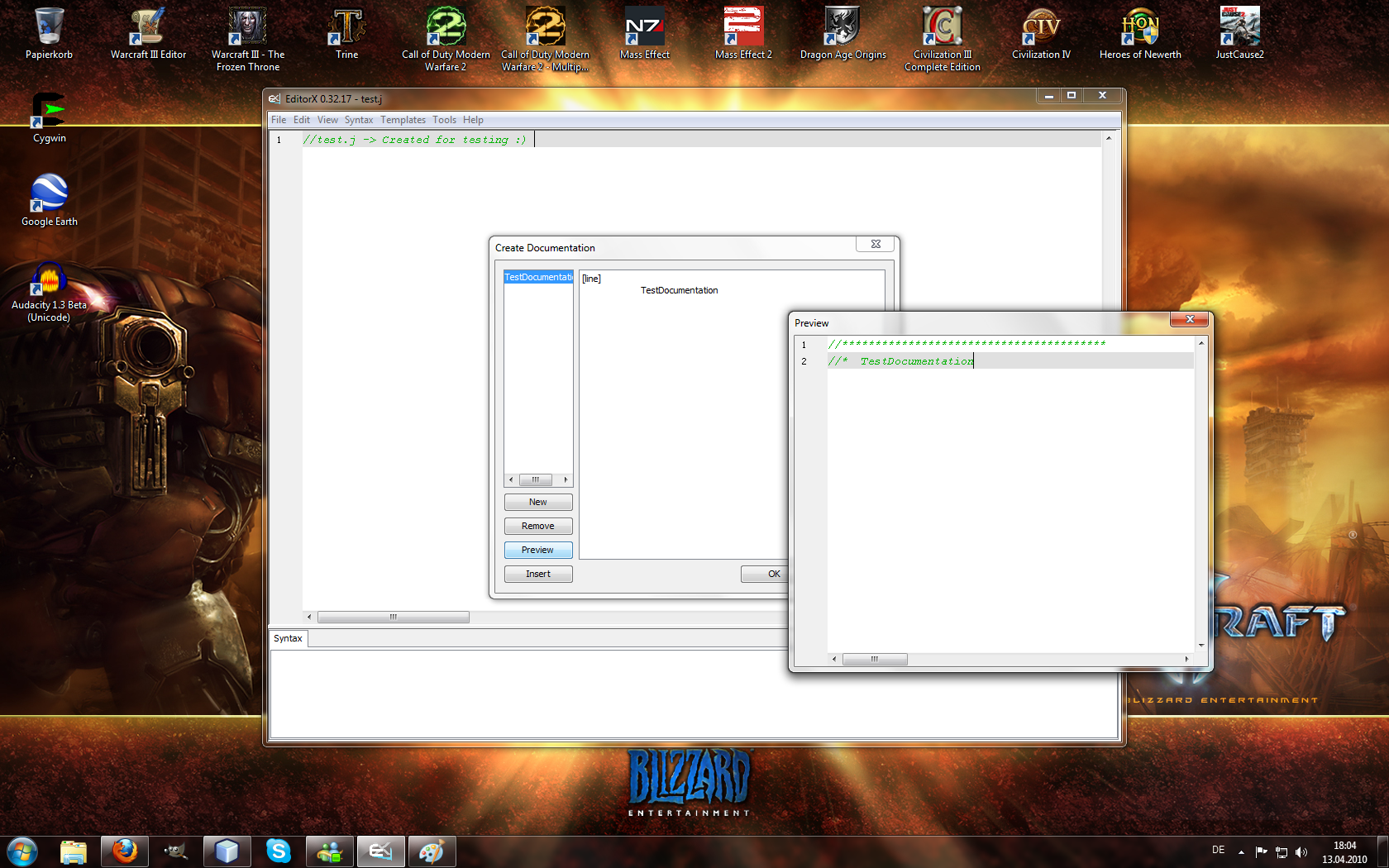Open the Paint taskbar button
Screen dimensions: 1389x868
pos(432,851)
